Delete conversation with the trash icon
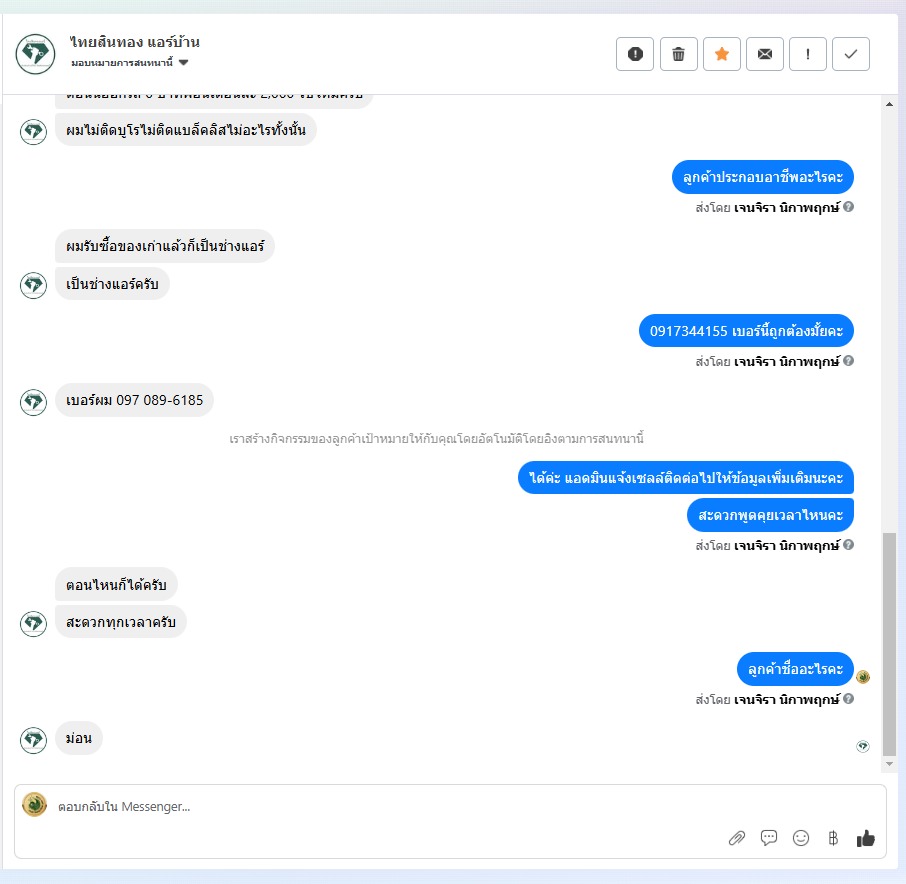 click(x=678, y=54)
